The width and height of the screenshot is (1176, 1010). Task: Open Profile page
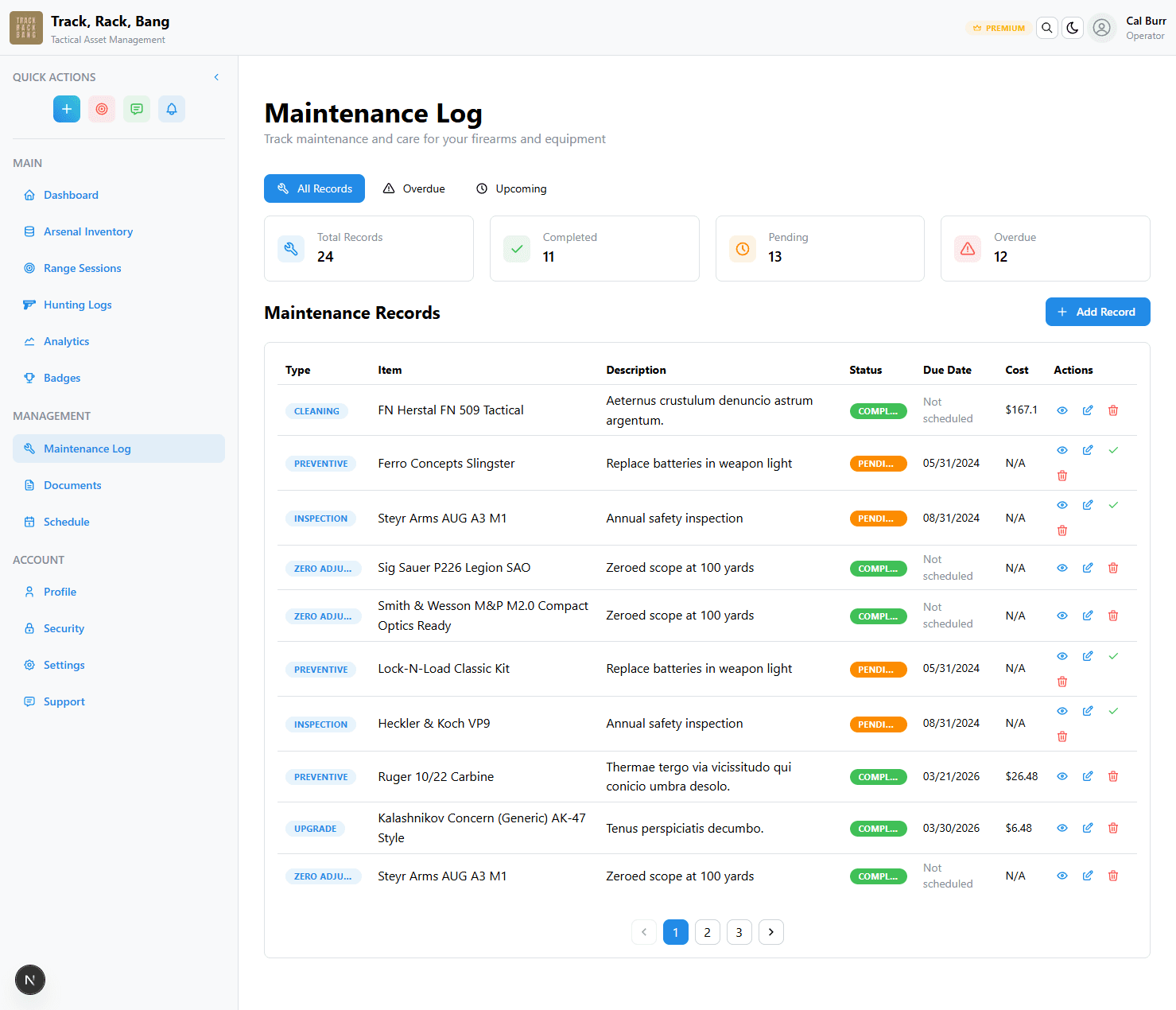tap(118, 592)
